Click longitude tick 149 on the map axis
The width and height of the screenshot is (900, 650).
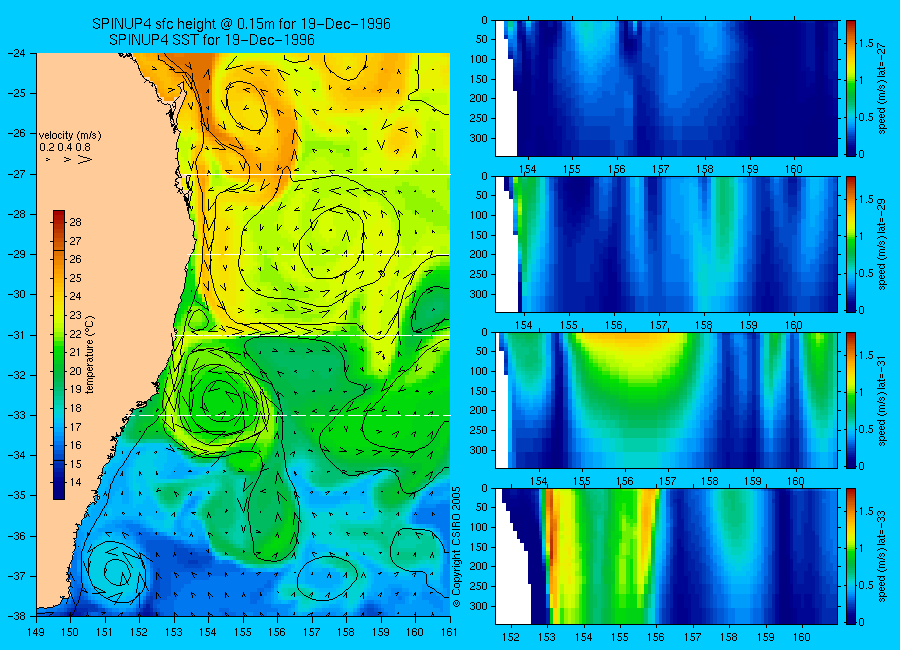coord(36,632)
